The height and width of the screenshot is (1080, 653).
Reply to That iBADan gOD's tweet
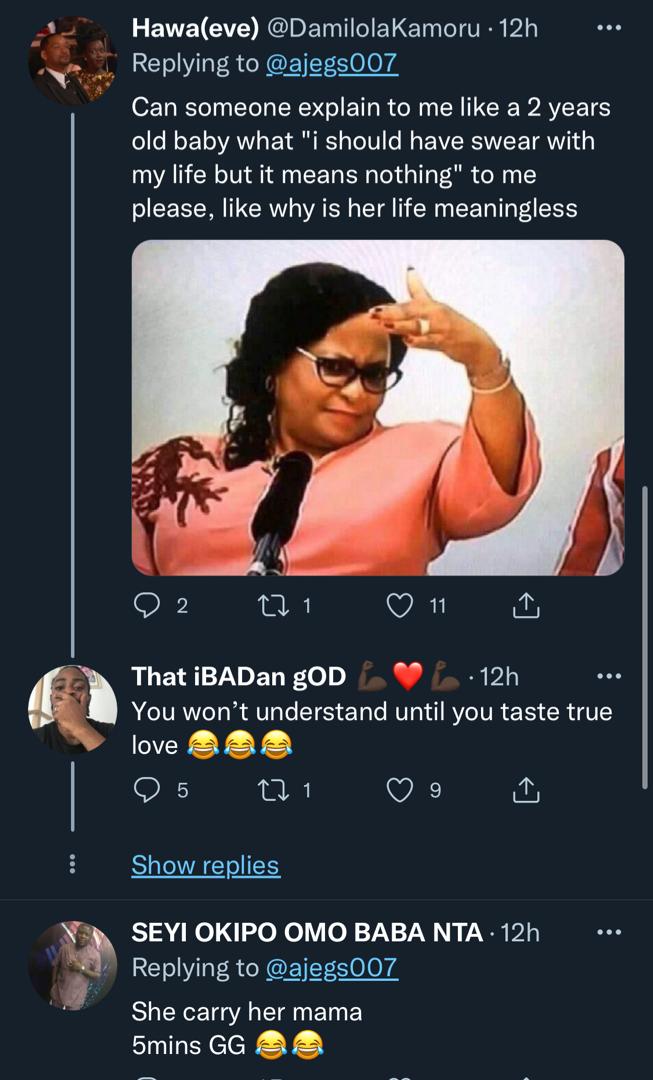145,790
